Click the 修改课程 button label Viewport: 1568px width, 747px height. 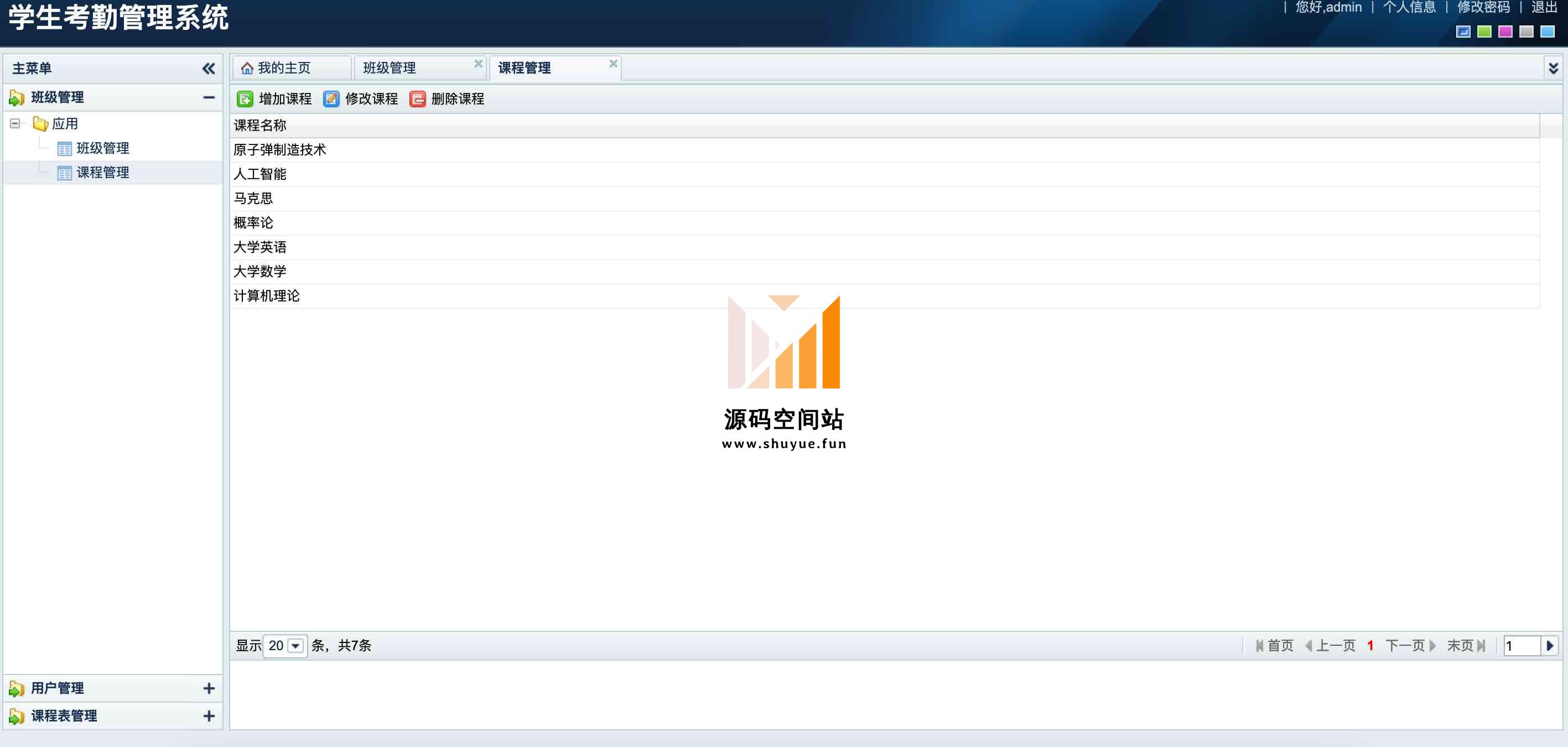tap(372, 98)
